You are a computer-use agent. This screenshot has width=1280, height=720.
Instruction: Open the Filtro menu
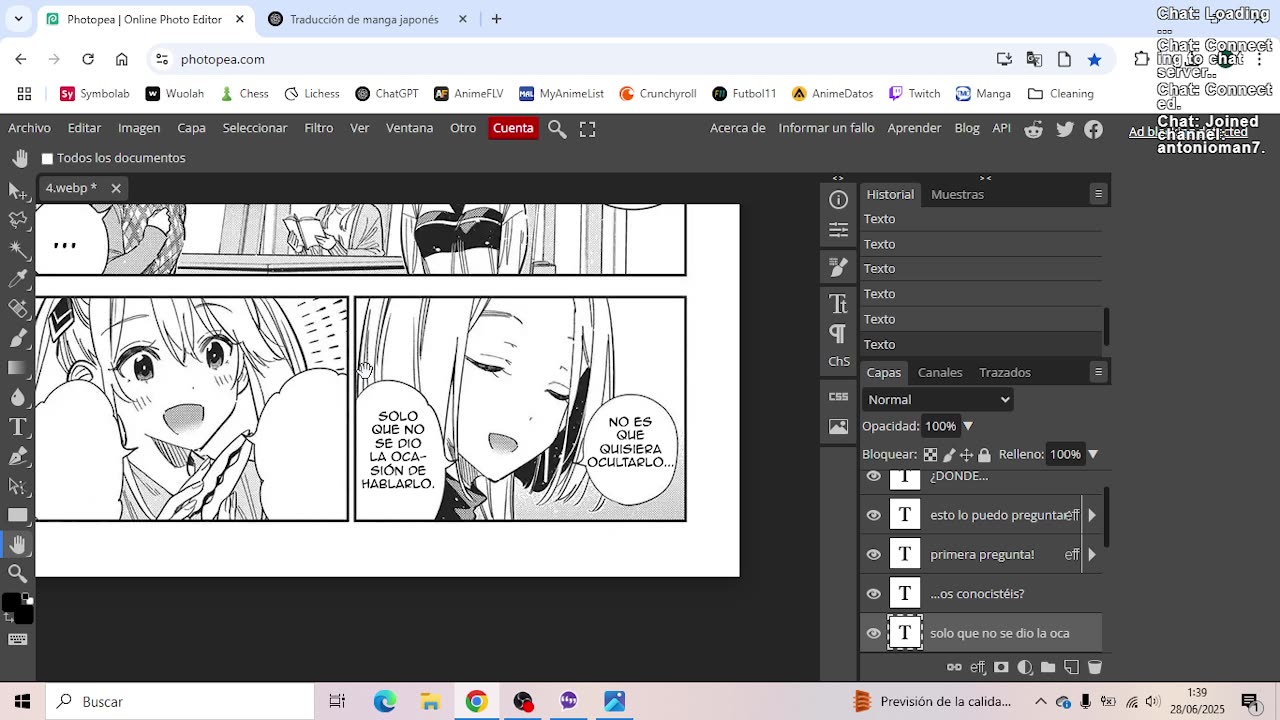coord(319,128)
